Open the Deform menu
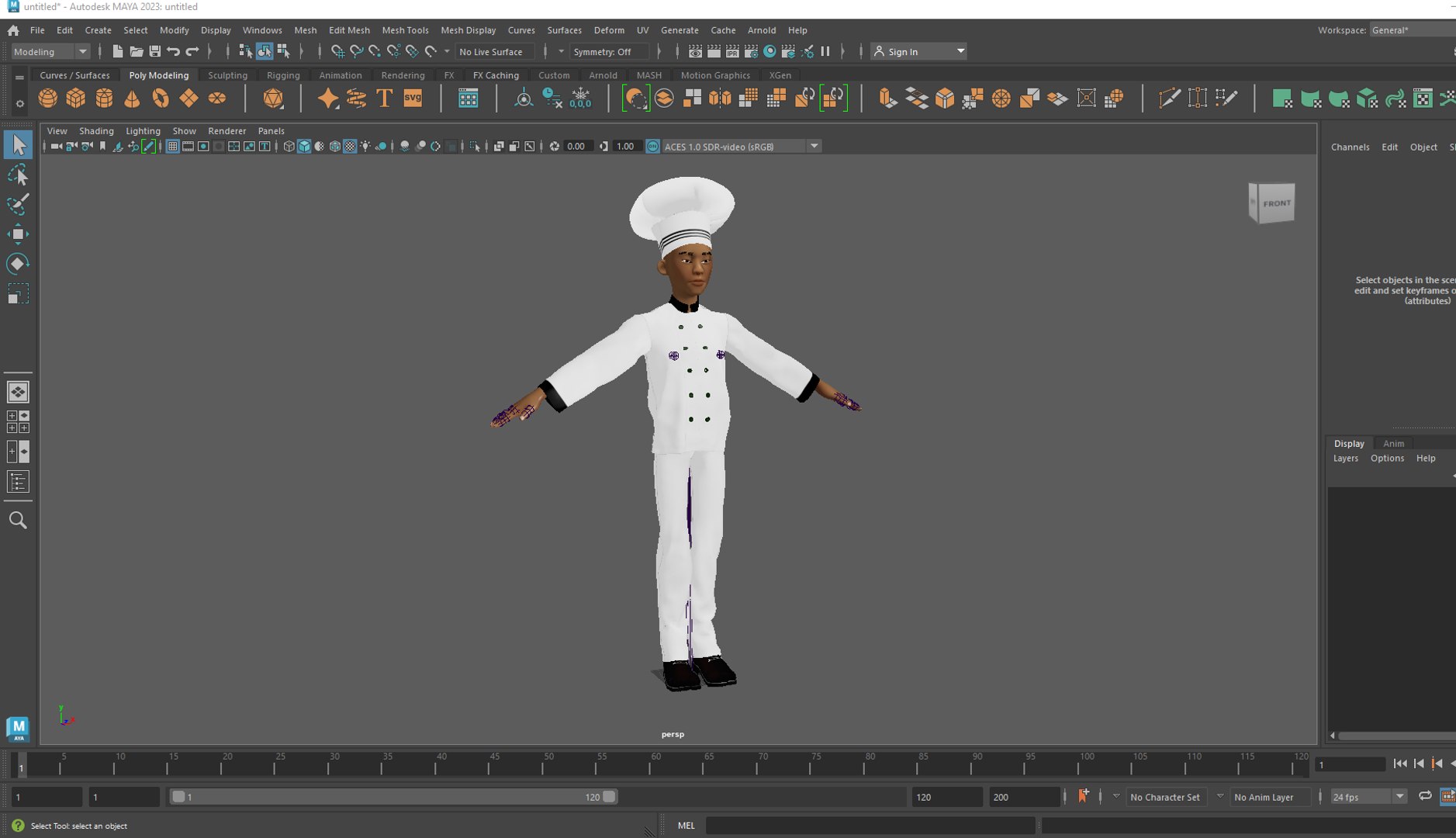This screenshot has width=1456, height=838. point(609,30)
